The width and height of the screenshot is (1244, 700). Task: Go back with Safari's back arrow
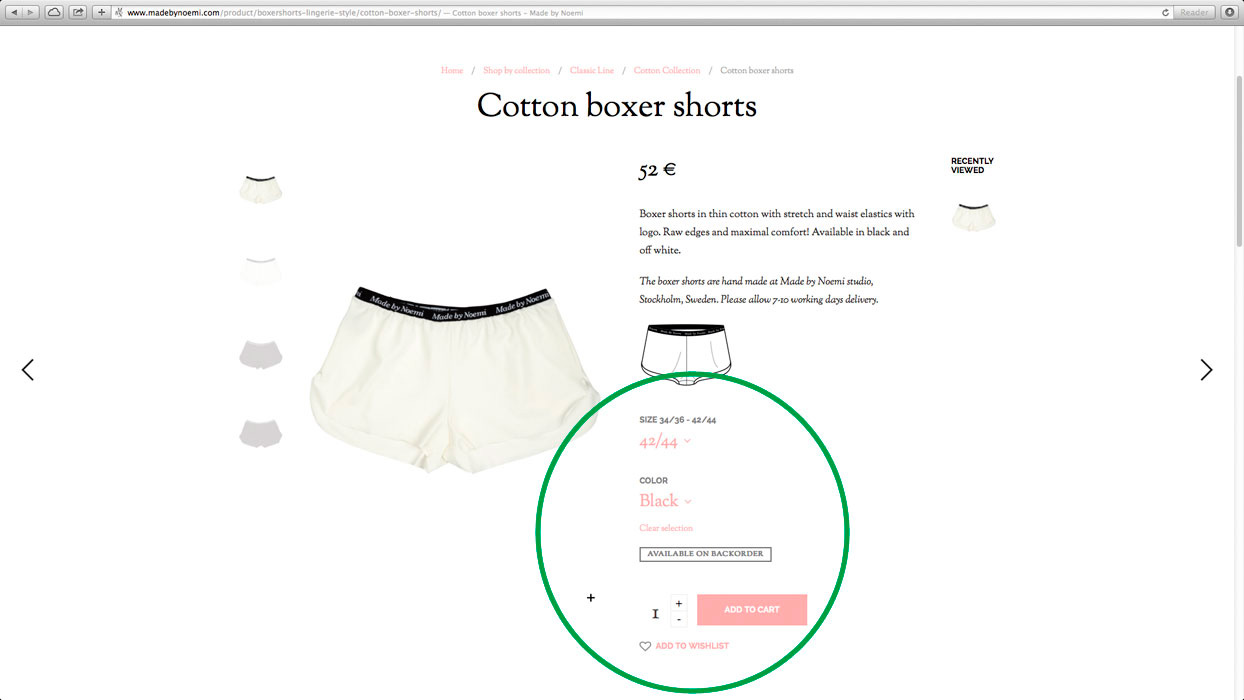[x=14, y=12]
